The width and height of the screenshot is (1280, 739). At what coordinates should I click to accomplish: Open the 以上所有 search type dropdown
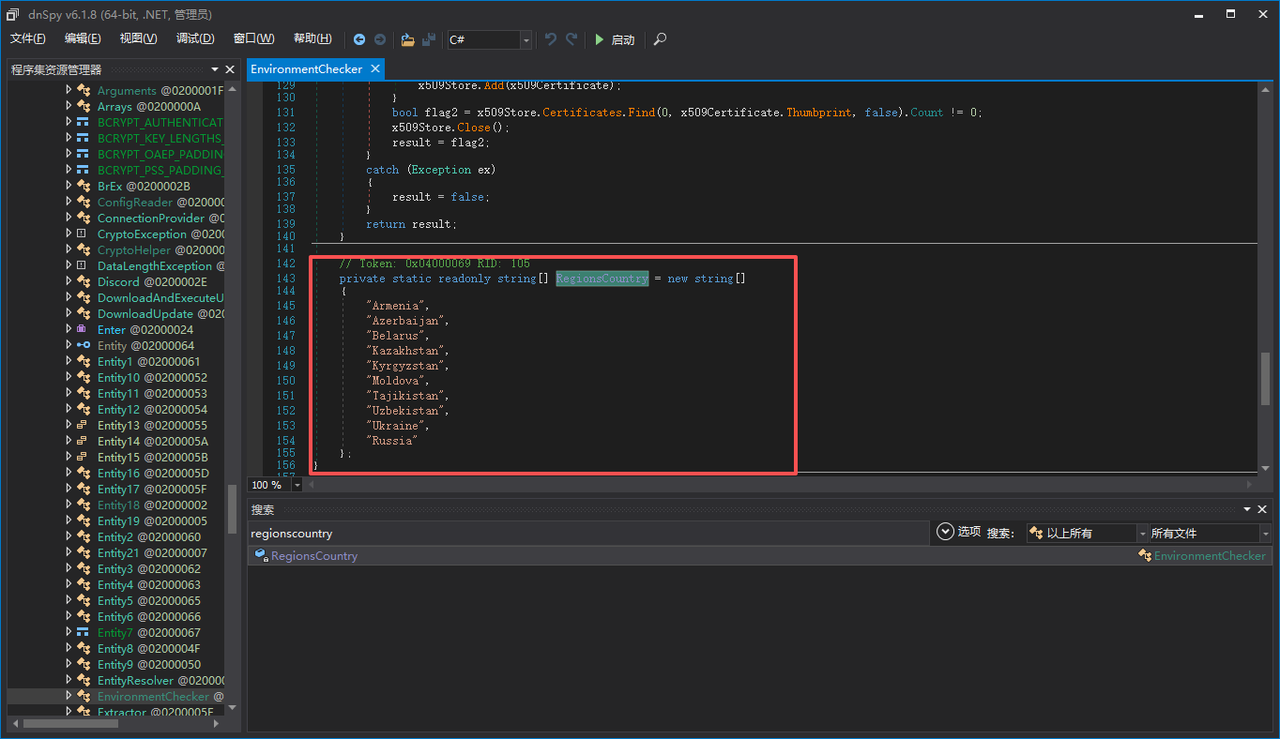click(1090, 533)
